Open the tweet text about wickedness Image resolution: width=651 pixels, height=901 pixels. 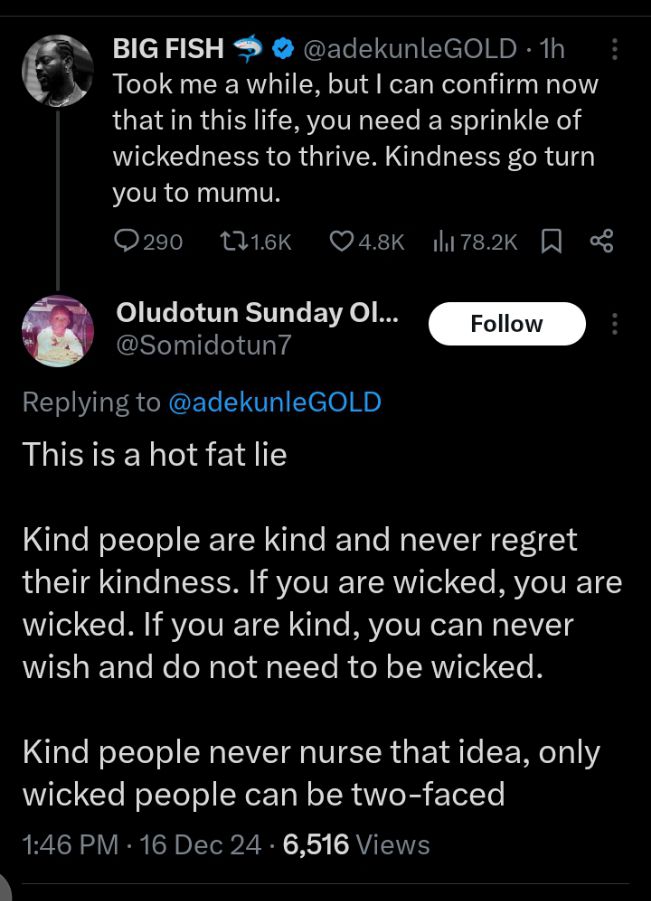(354, 139)
